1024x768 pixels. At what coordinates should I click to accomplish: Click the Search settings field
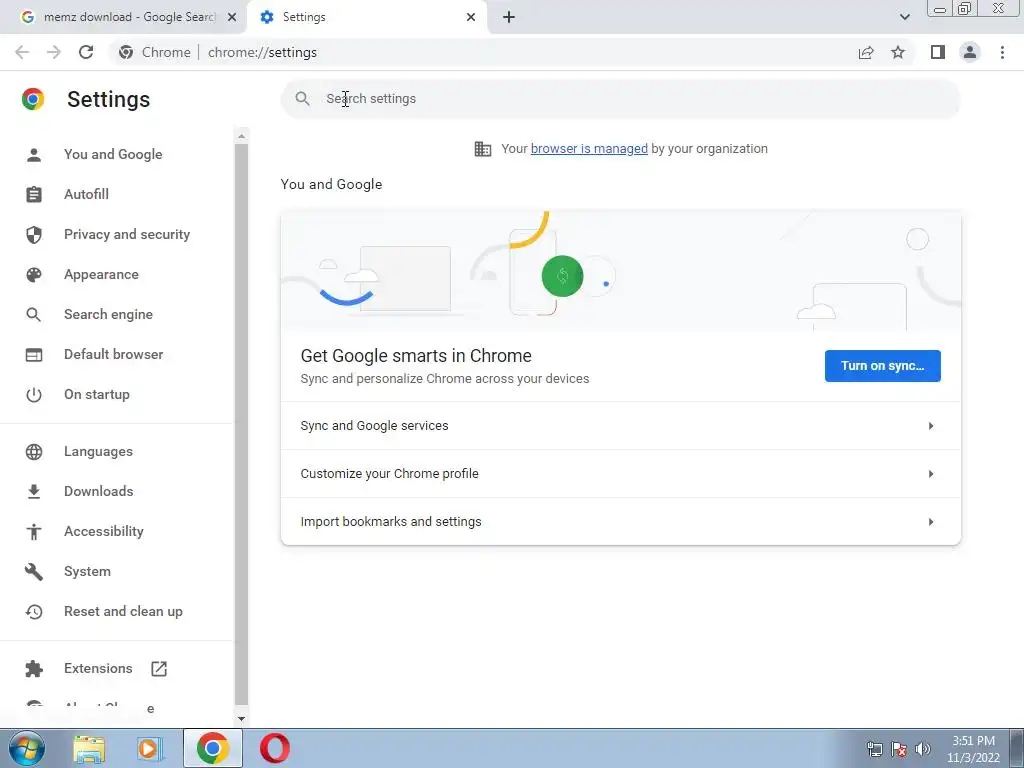click(x=620, y=99)
